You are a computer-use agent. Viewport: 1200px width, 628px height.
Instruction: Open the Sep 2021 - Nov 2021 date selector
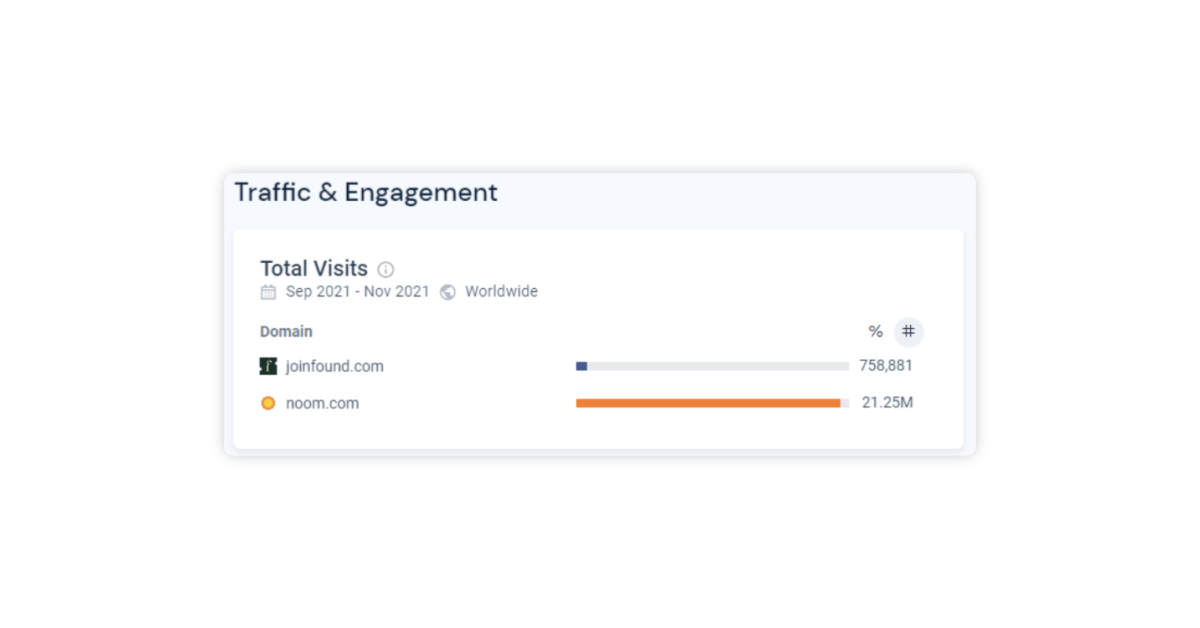357,291
